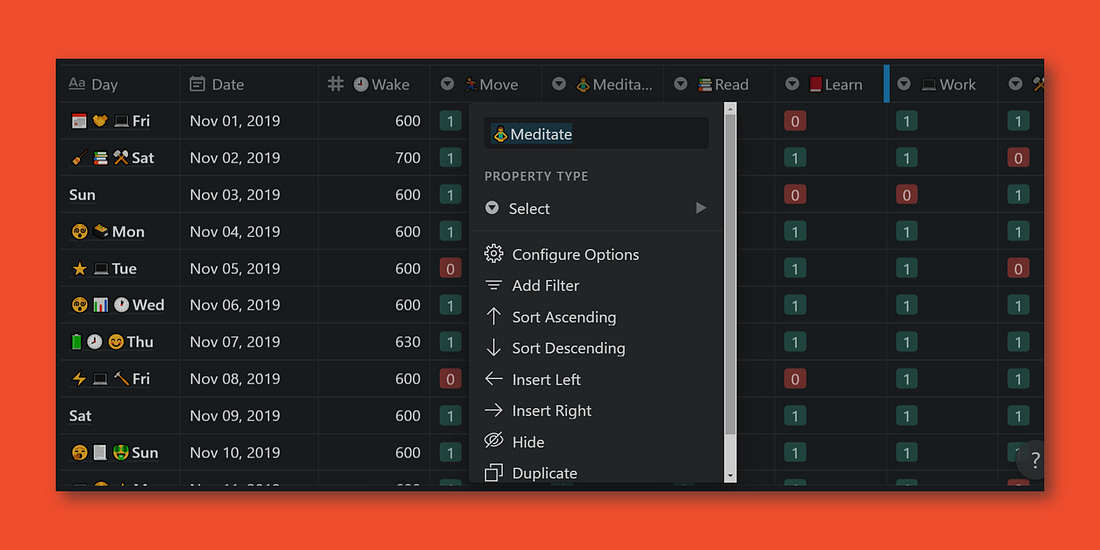Click the Configure Options gear icon
The height and width of the screenshot is (550, 1100).
[494, 254]
